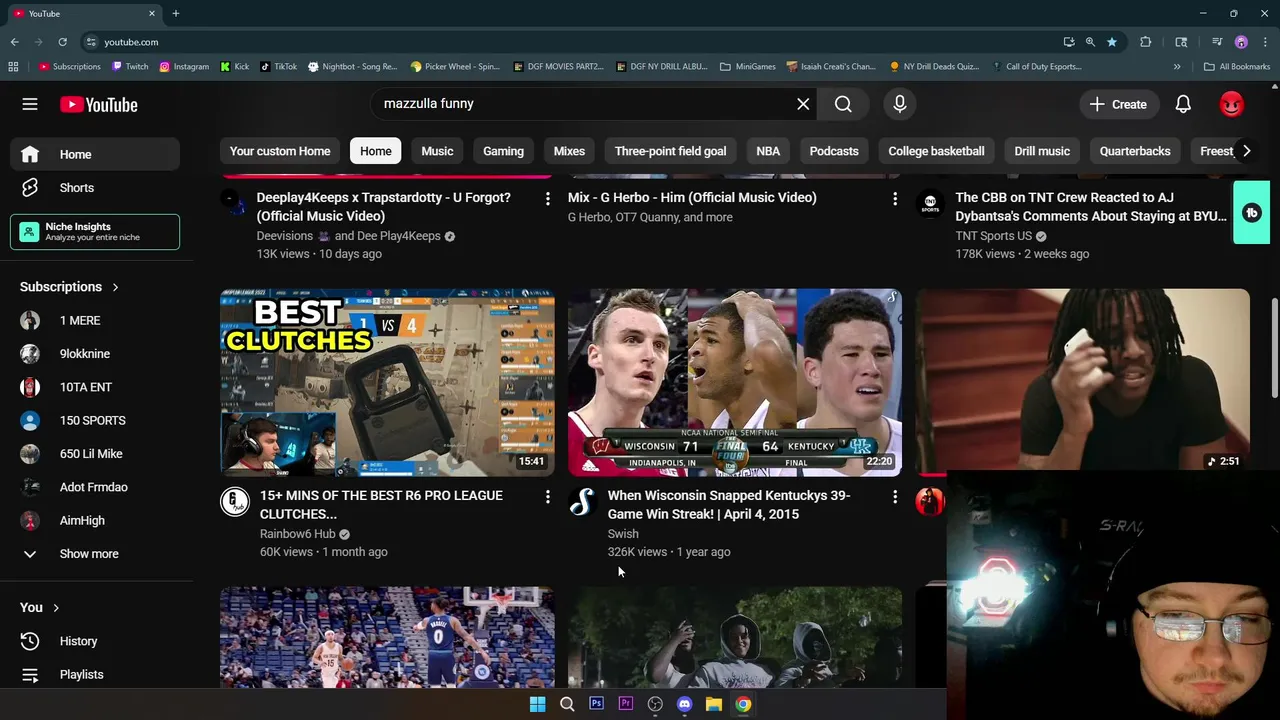Open the Swish channel avatar
The height and width of the screenshot is (720, 1280).
pos(582,501)
